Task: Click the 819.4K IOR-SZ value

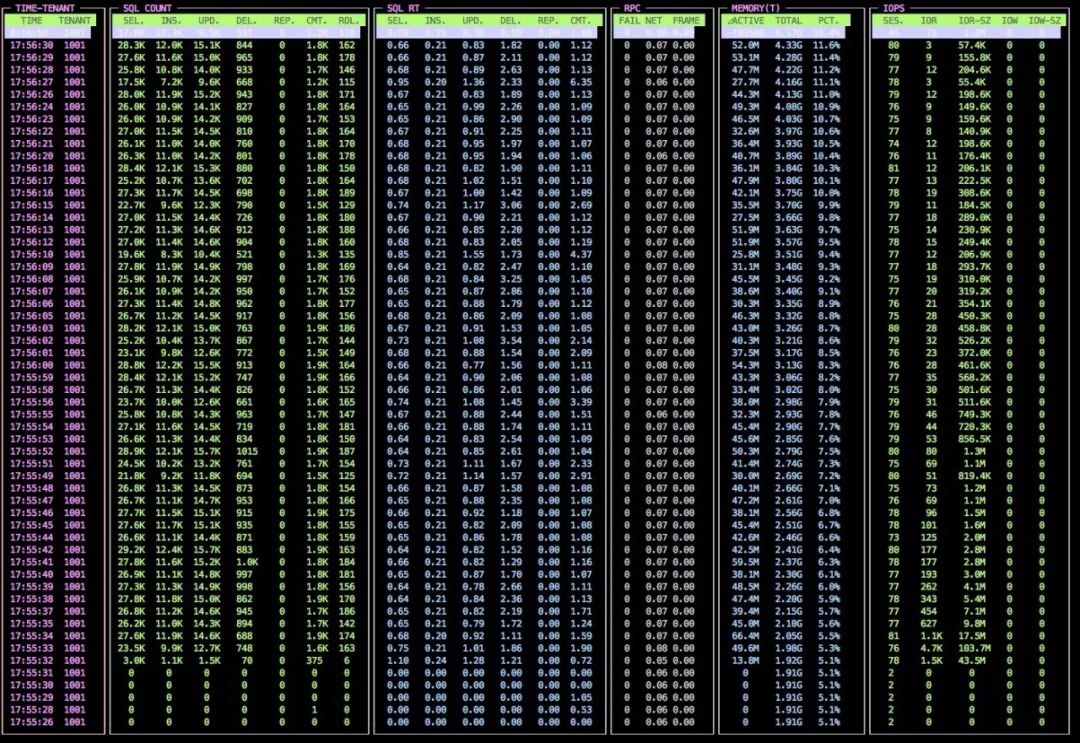Action: pos(974,476)
